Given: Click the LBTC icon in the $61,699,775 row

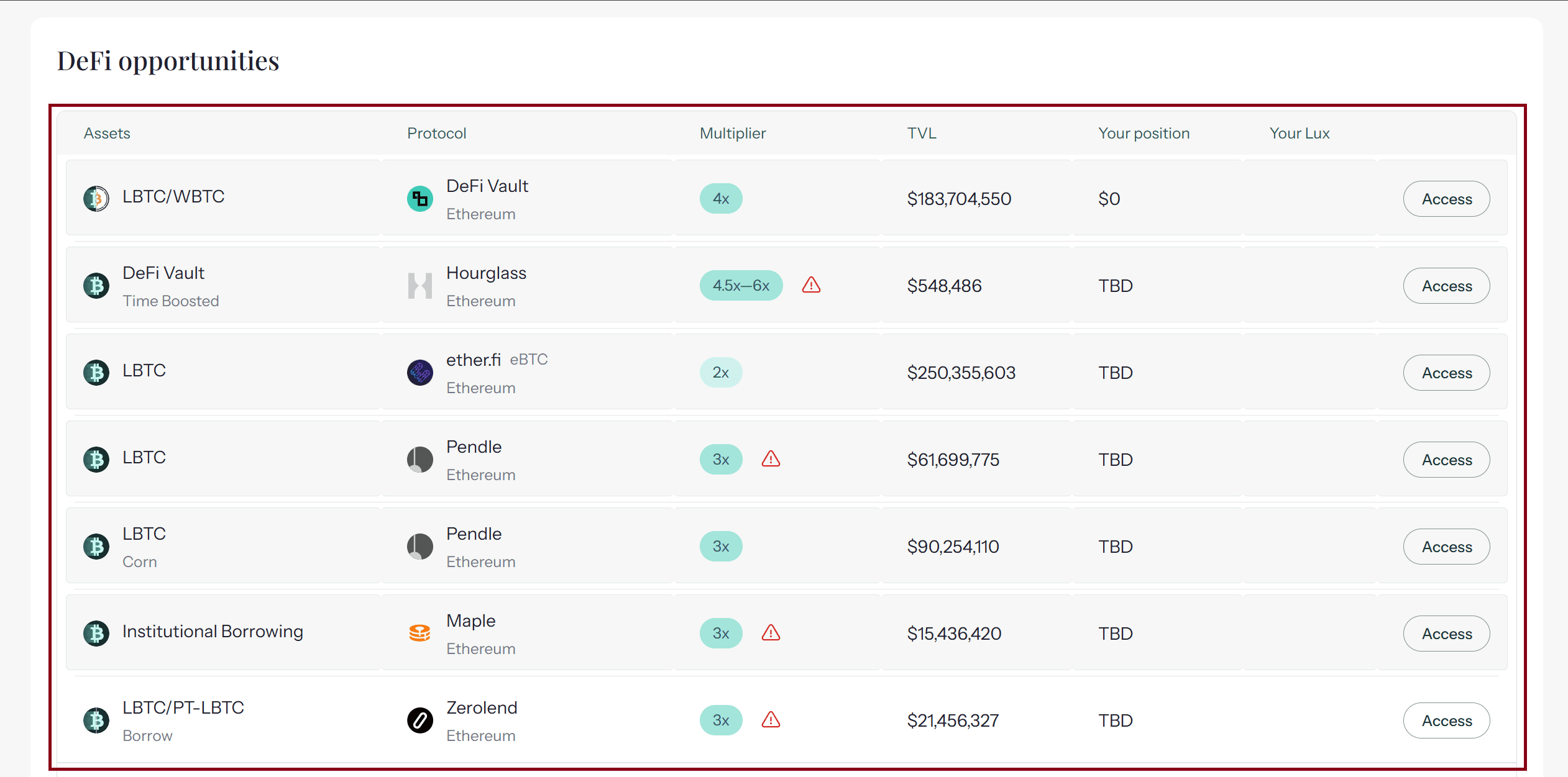Looking at the screenshot, I should pos(96,460).
